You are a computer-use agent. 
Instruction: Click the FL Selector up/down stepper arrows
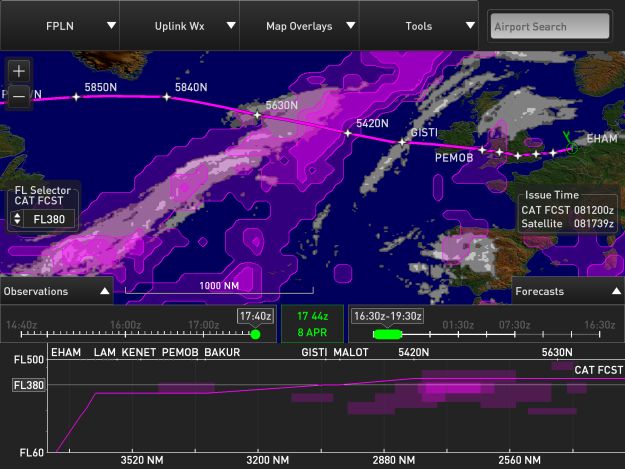pyautogui.click(x=17, y=219)
